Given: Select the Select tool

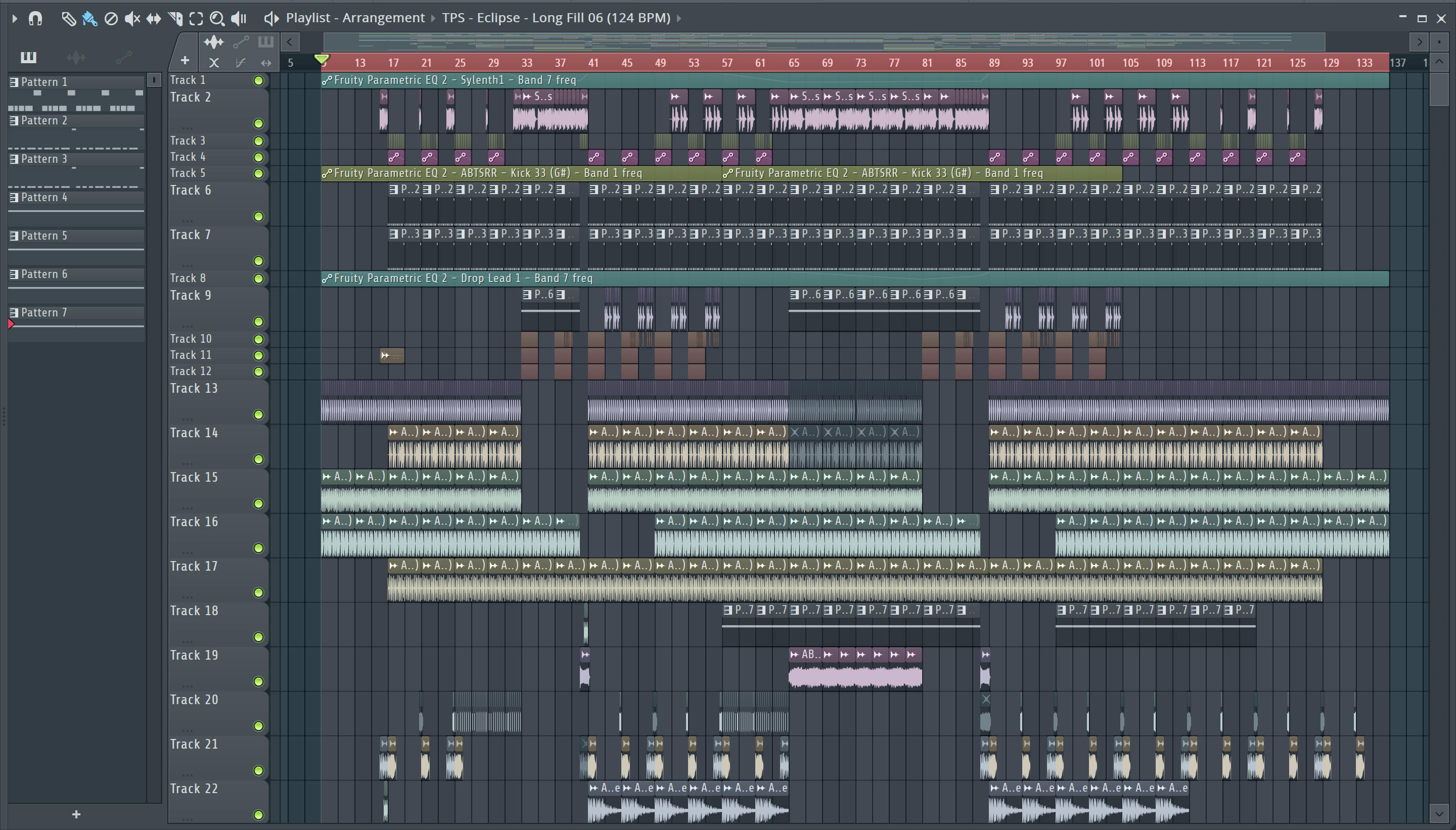Looking at the screenshot, I should tap(196, 19).
